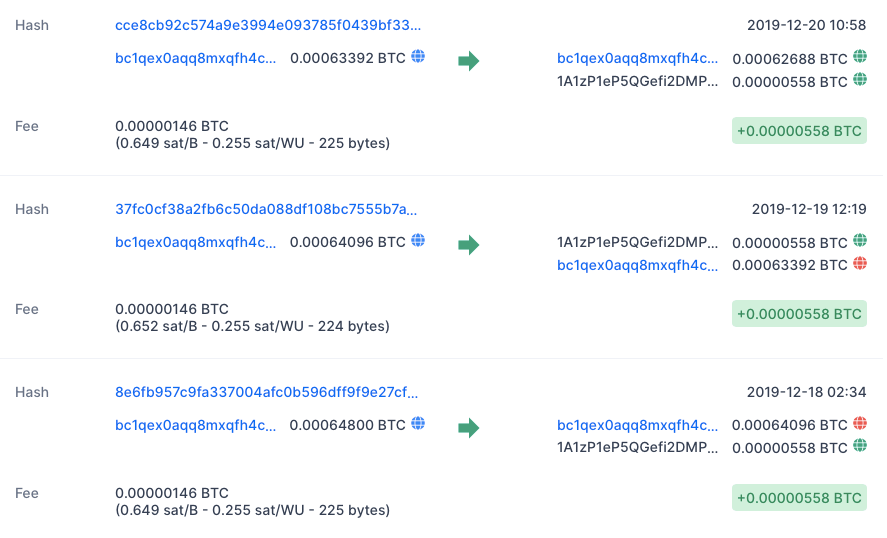Click +0.00000558 BTC badge in 2019-12-18 transaction
This screenshot has height=538, width=887.
point(798,497)
